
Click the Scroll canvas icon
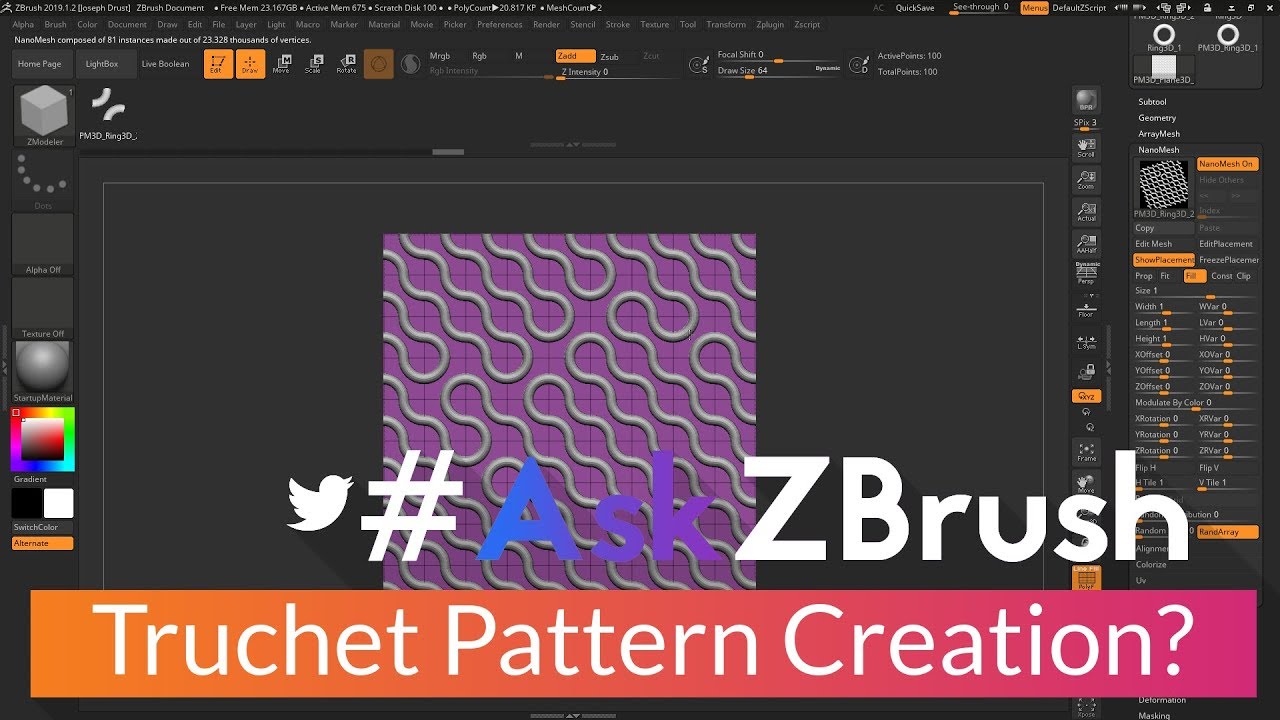pyautogui.click(x=1086, y=148)
